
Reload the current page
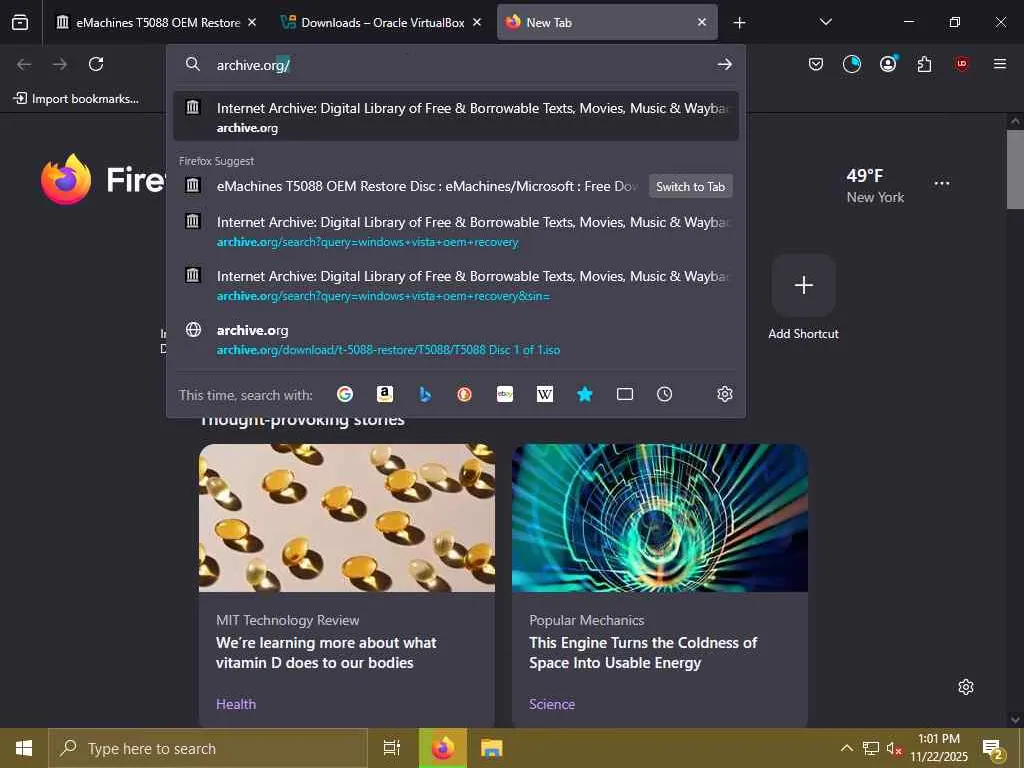(x=96, y=64)
